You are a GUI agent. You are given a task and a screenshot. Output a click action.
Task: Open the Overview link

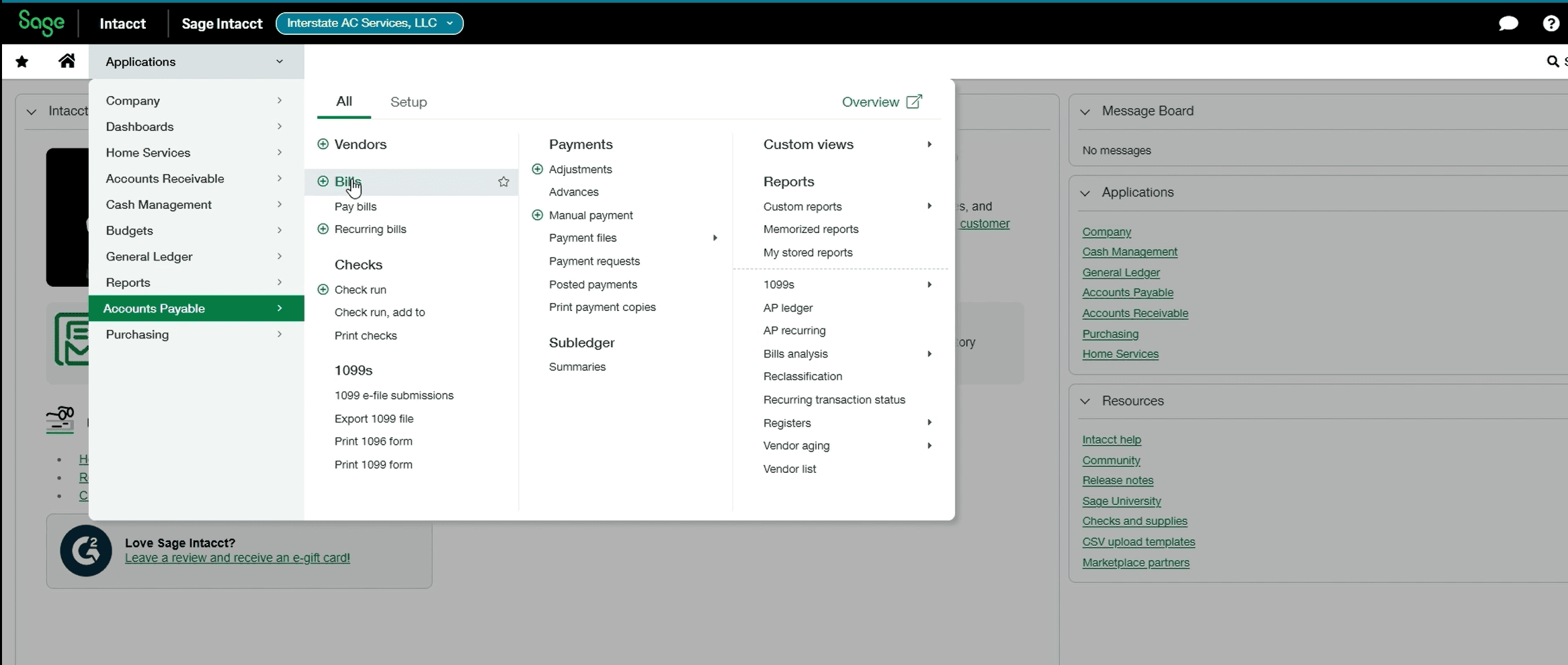(870, 102)
